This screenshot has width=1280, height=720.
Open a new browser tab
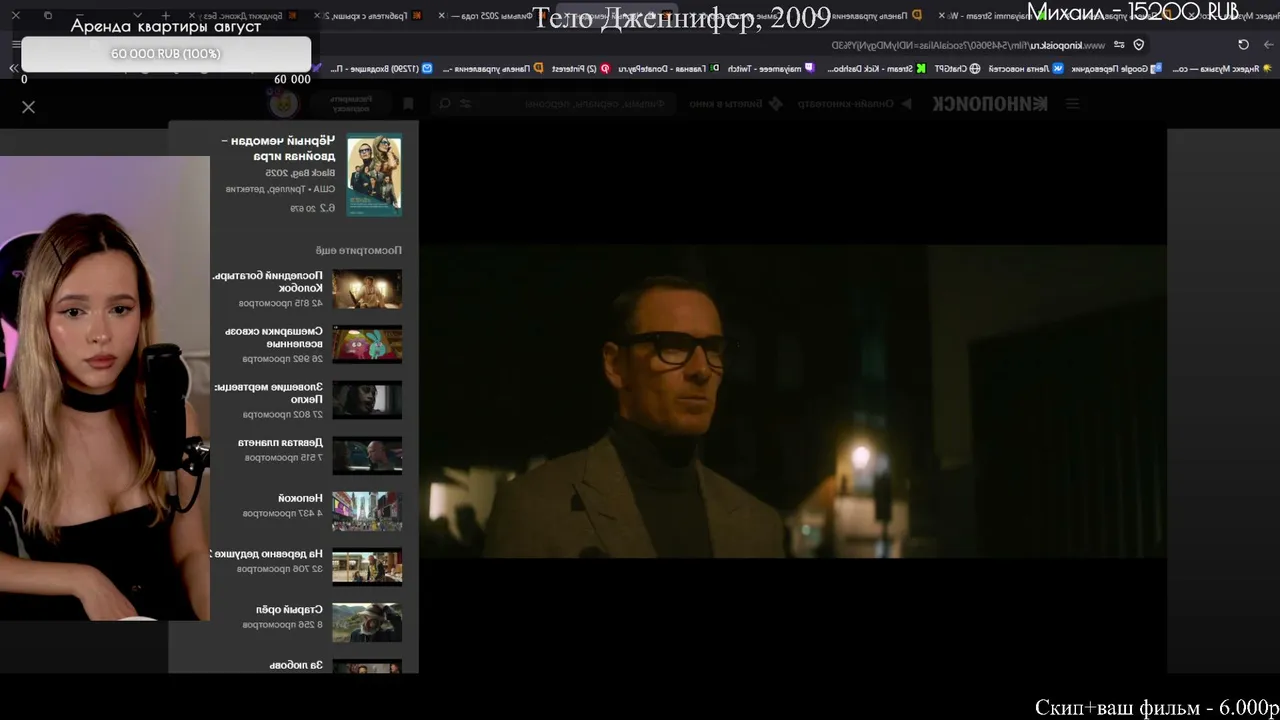(165, 16)
